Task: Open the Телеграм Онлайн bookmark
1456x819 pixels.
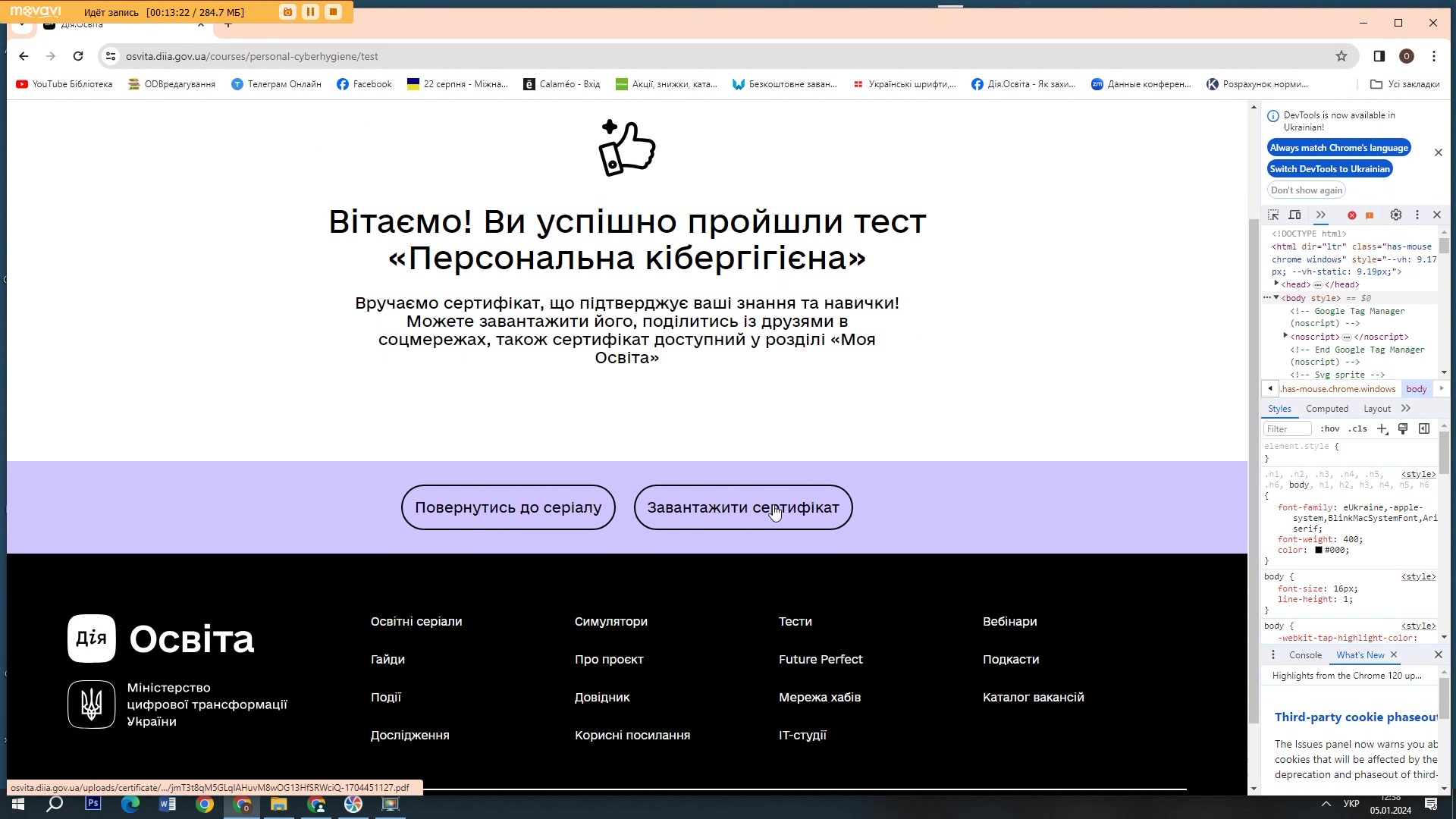Action: pyautogui.click(x=276, y=84)
